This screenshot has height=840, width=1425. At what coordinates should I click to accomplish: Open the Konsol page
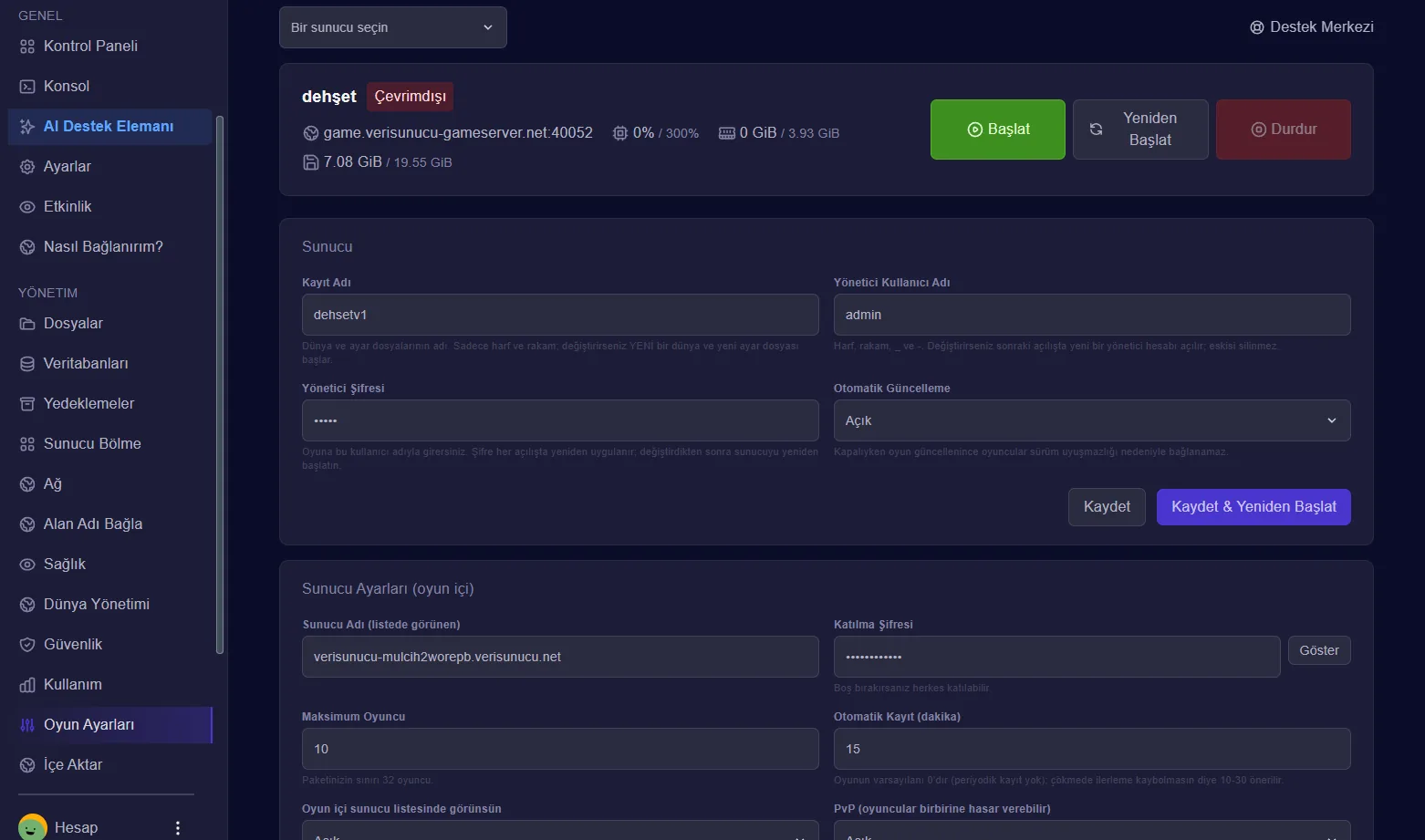pyautogui.click(x=109, y=86)
